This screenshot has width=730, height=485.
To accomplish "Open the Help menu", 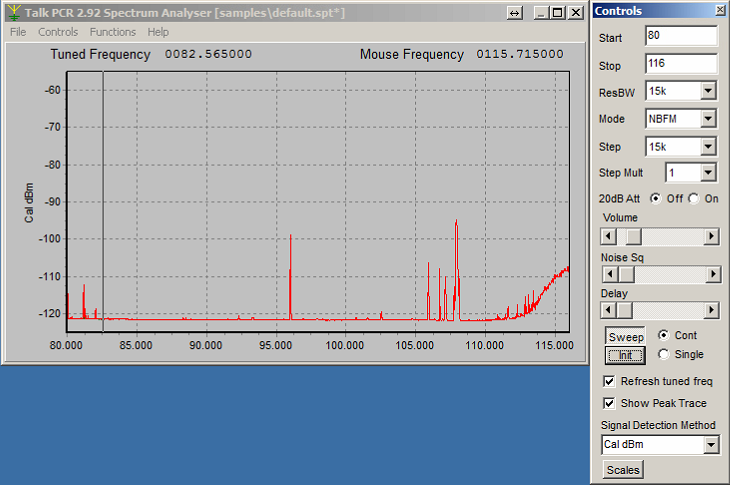I will (158, 32).
